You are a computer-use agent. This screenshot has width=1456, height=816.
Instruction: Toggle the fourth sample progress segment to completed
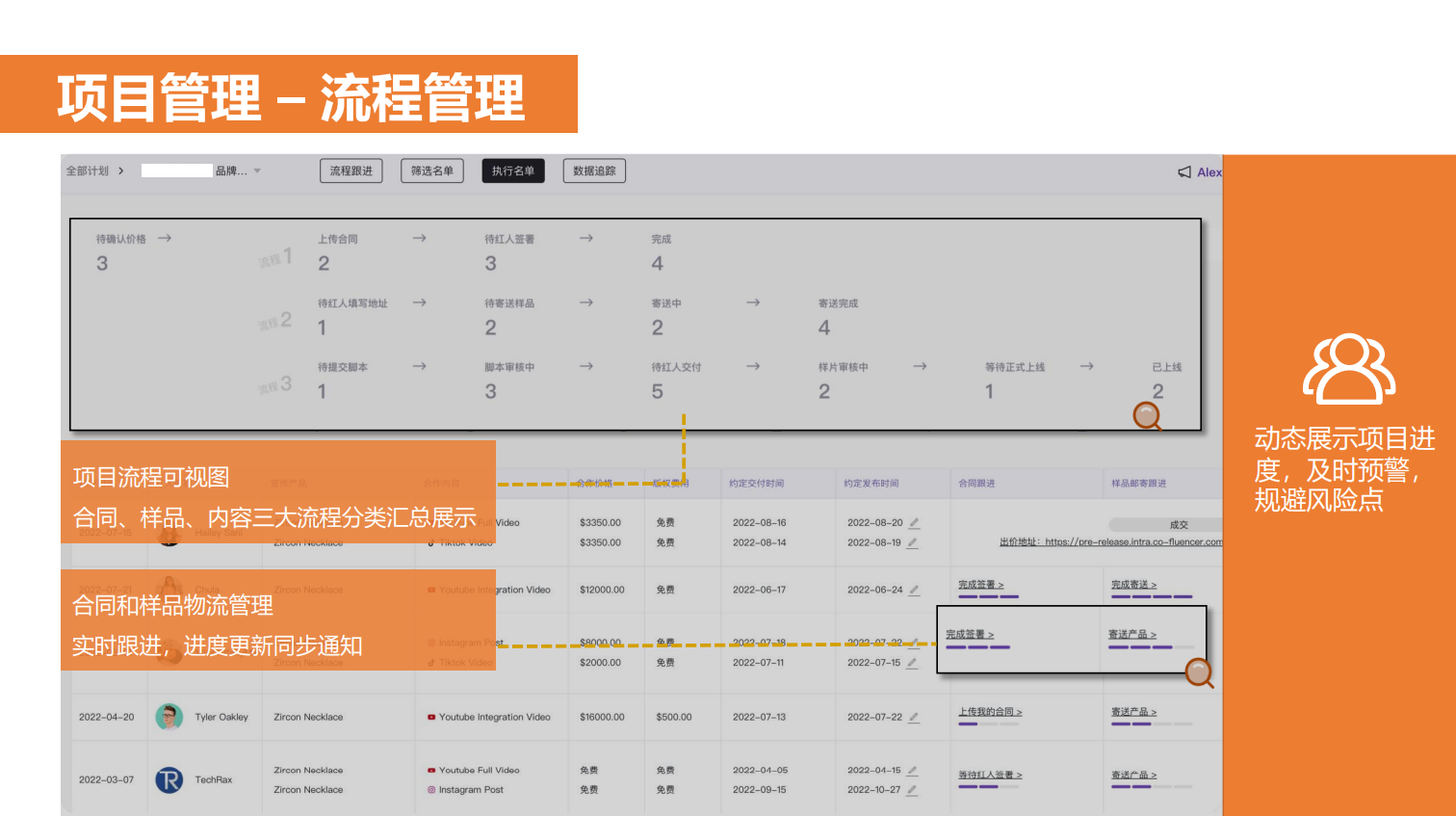coord(1183,647)
